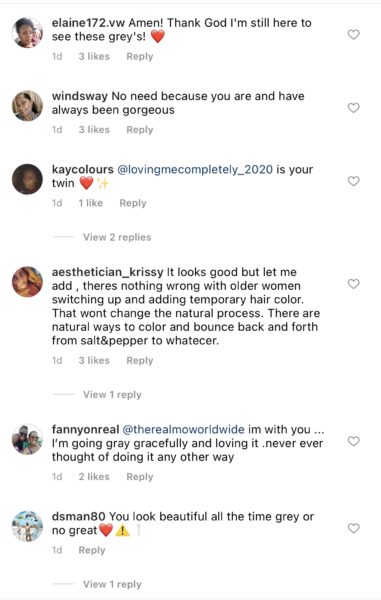The height and width of the screenshot is (600, 381).
Task: Heart the aesthetician_krissy comment
Action: coord(353,284)
